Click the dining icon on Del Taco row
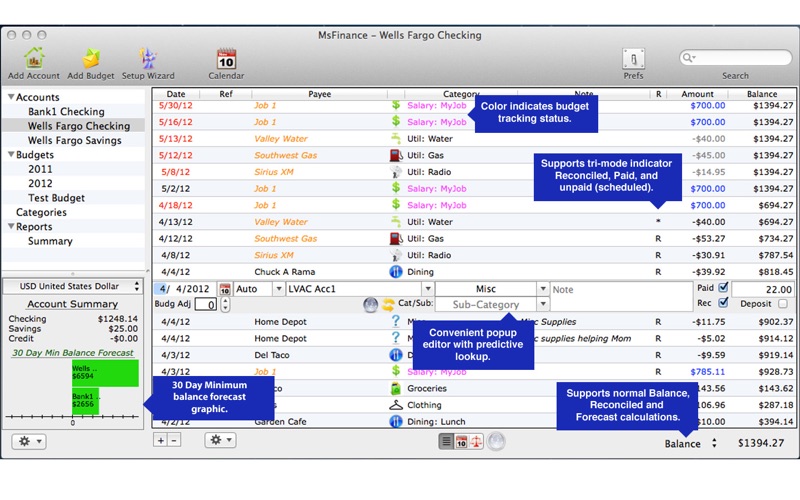The image size is (800, 500). coord(395,355)
